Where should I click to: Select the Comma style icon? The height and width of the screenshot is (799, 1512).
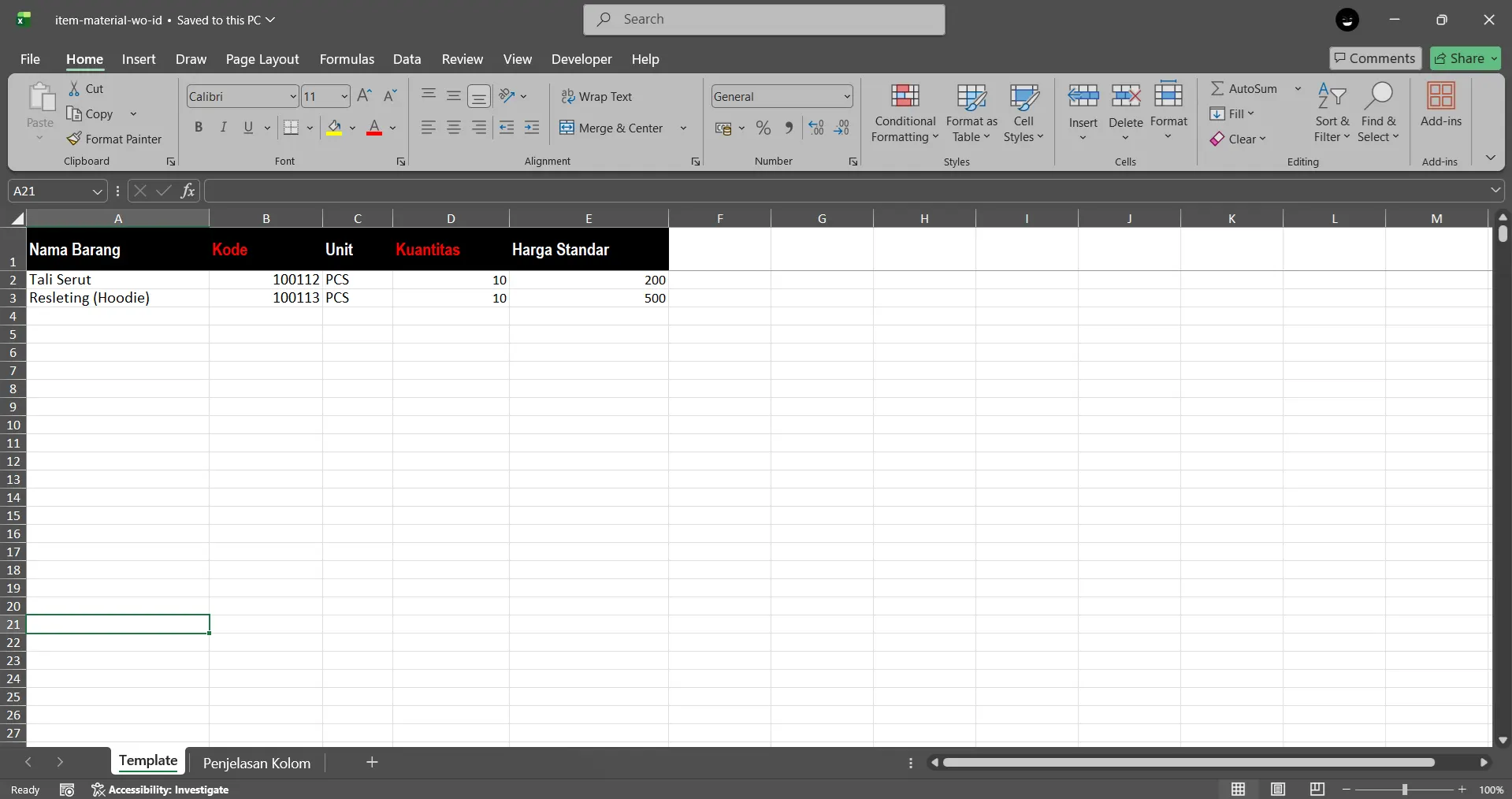(789, 128)
